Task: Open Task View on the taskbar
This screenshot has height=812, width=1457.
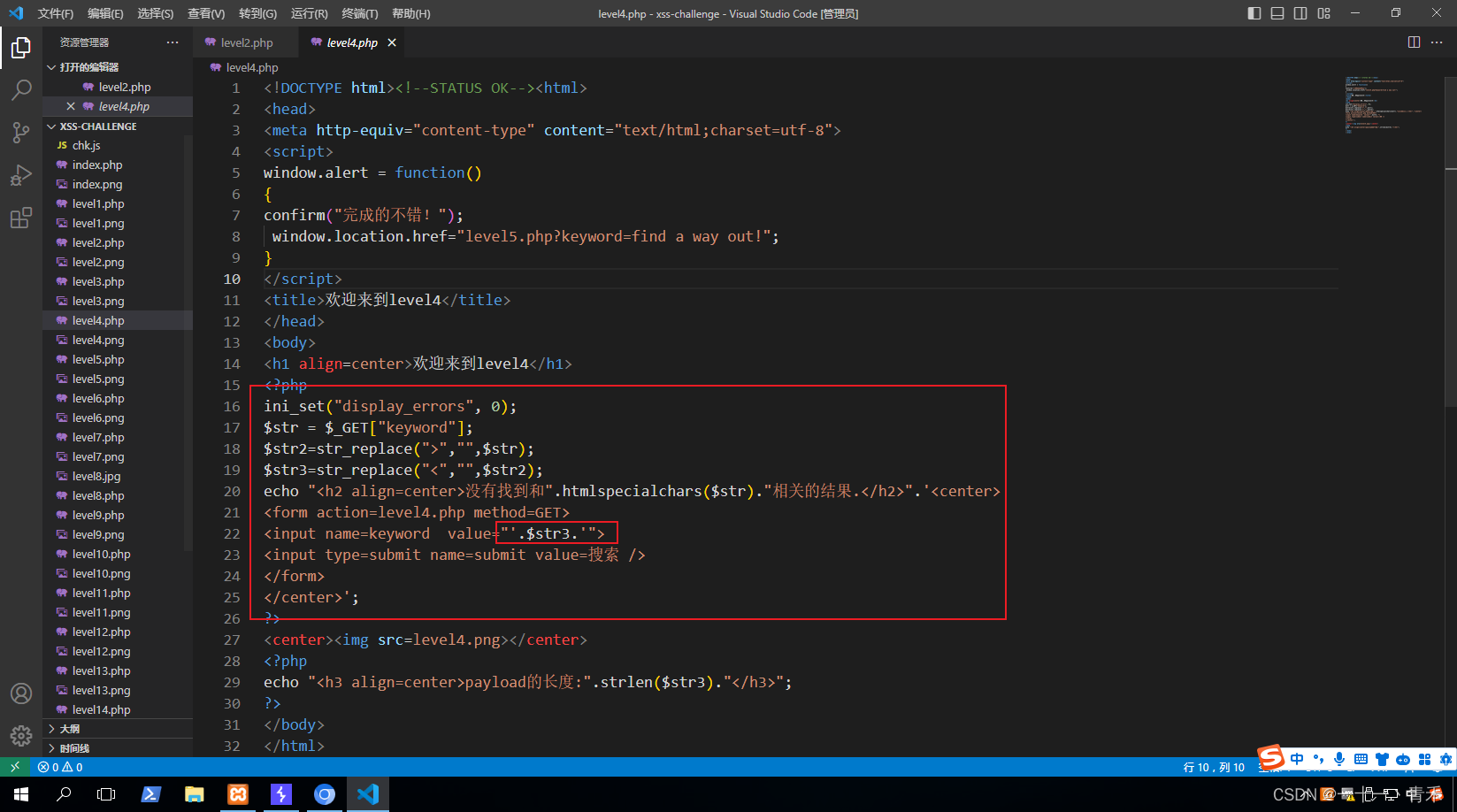Action: (x=106, y=794)
